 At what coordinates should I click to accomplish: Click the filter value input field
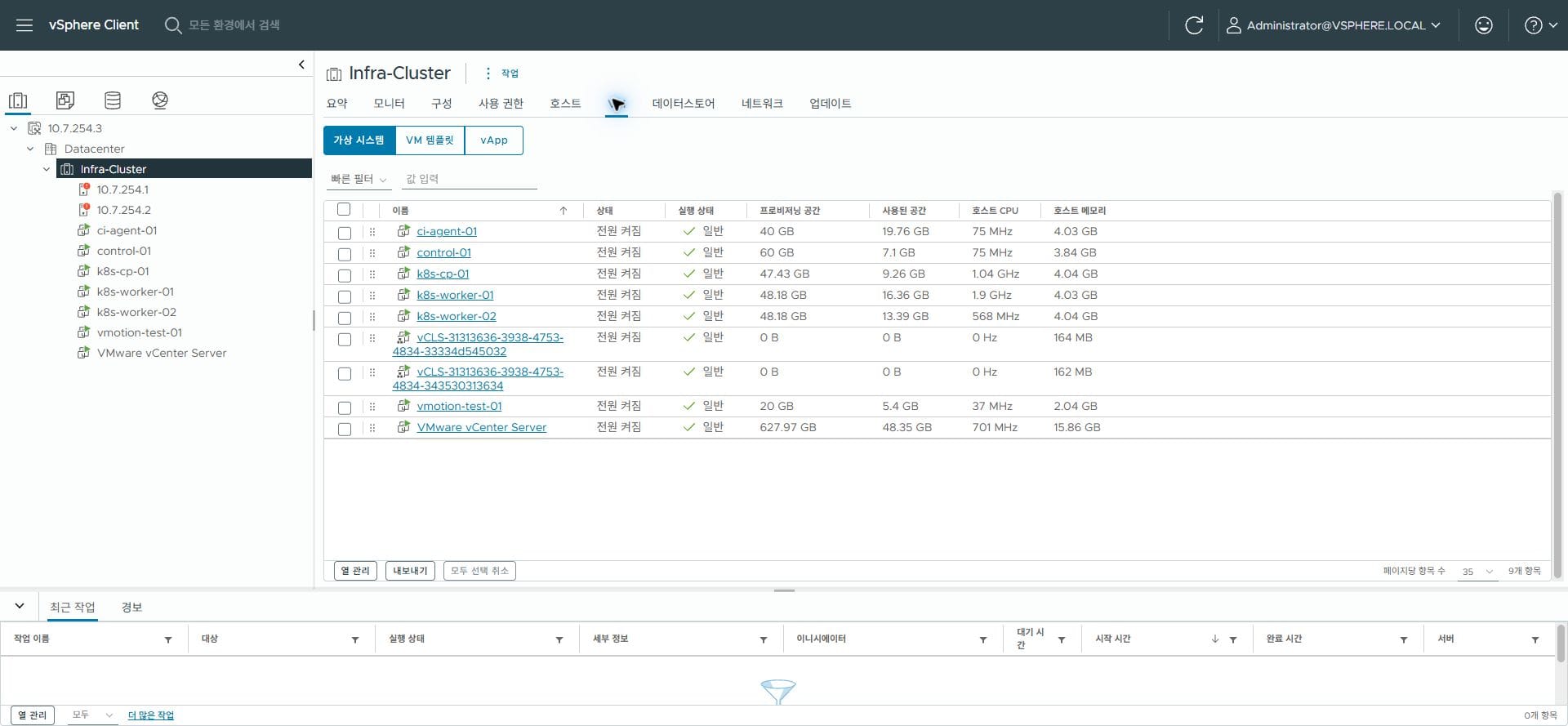(470, 179)
